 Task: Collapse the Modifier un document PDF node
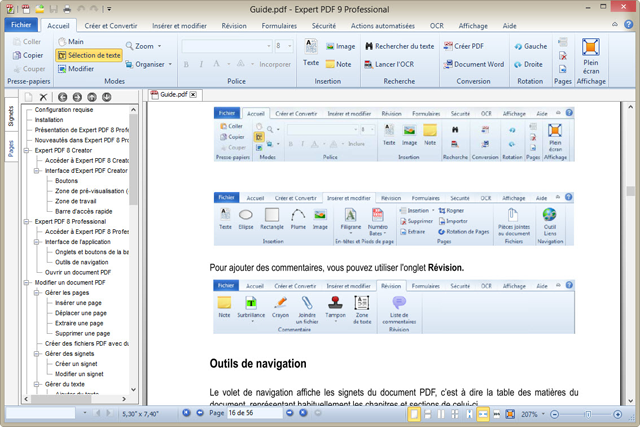[26, 282]
